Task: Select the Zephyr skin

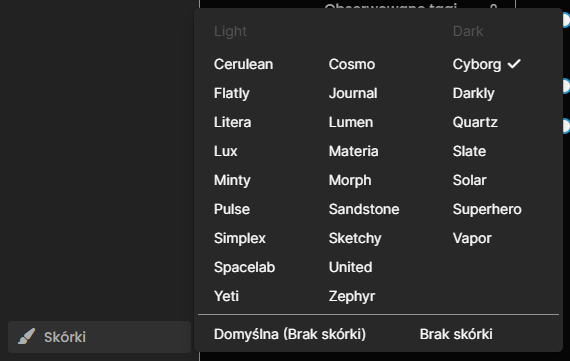Action: coord(352,296)
